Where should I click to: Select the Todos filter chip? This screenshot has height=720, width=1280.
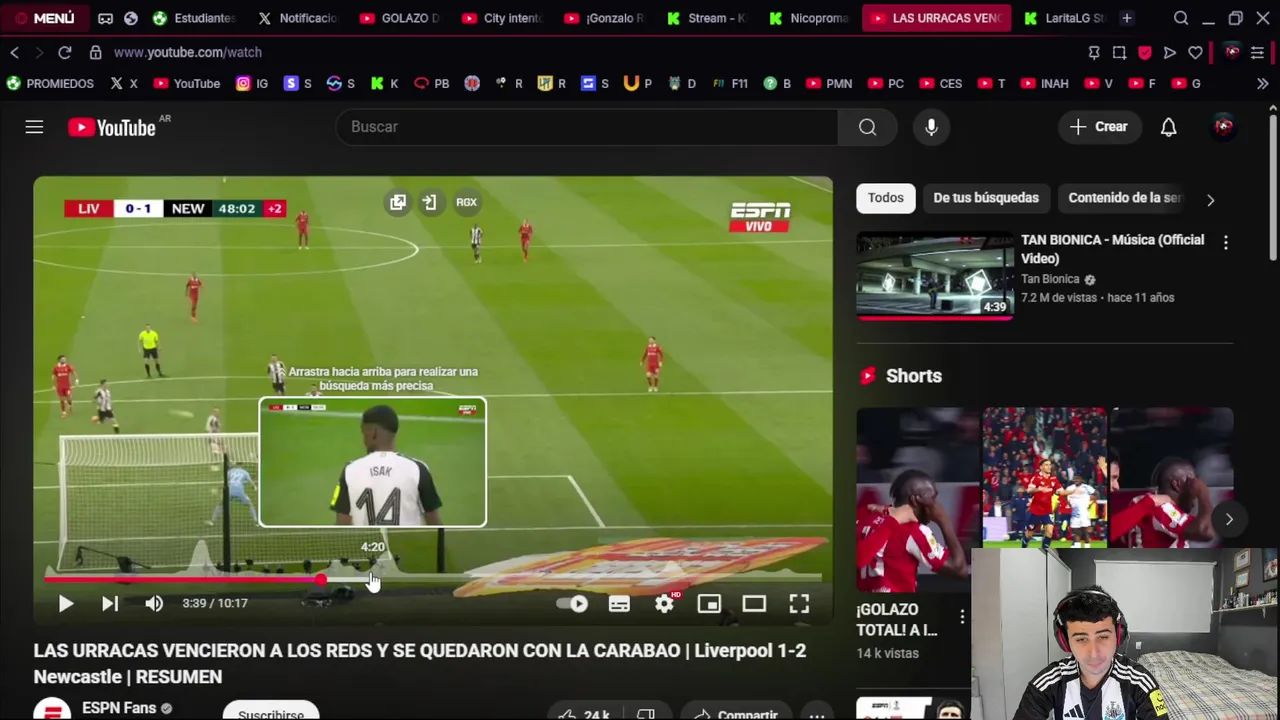coord(885,198)
